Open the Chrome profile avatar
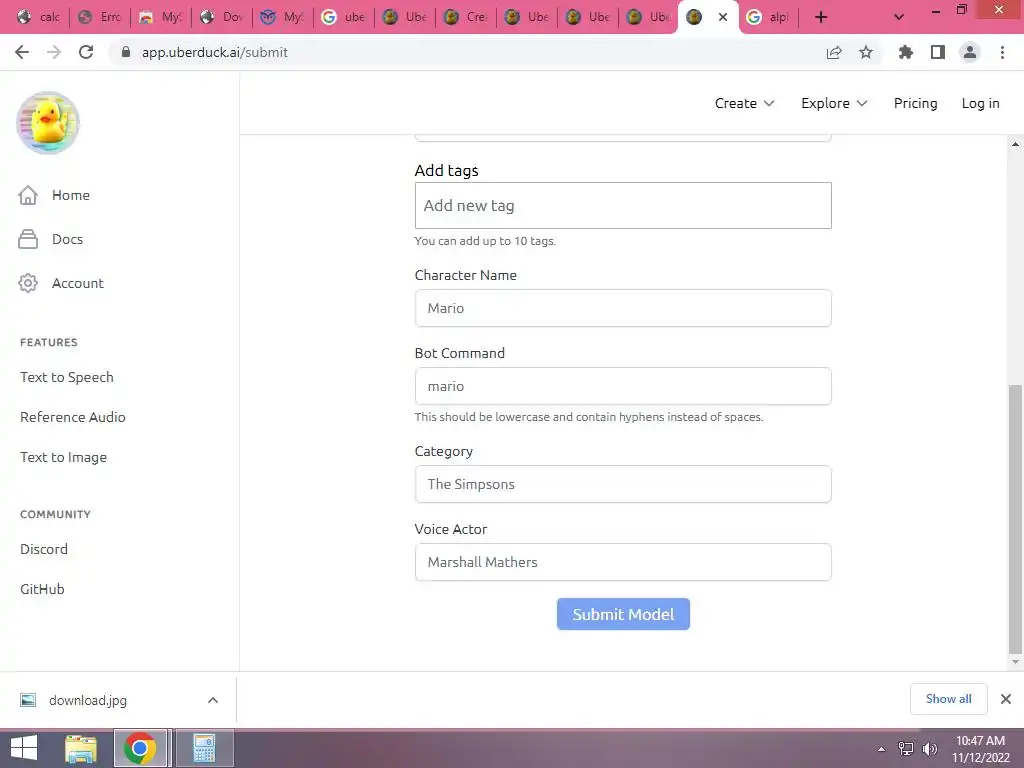1024x768 pixels. pos(970,52)
